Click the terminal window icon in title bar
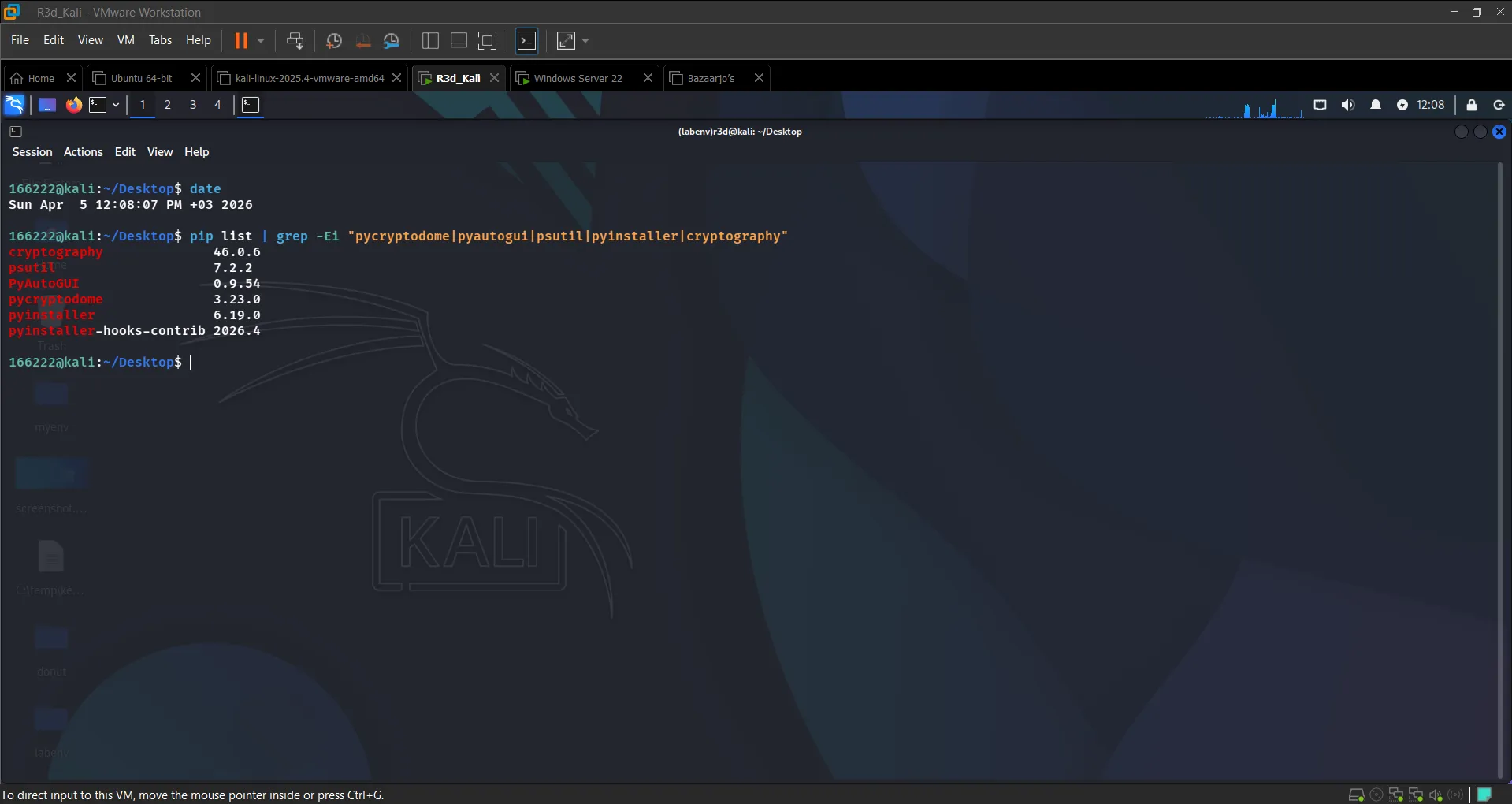Image resolution: width=1512 pixels, height=804 pixels. point(16,132)
